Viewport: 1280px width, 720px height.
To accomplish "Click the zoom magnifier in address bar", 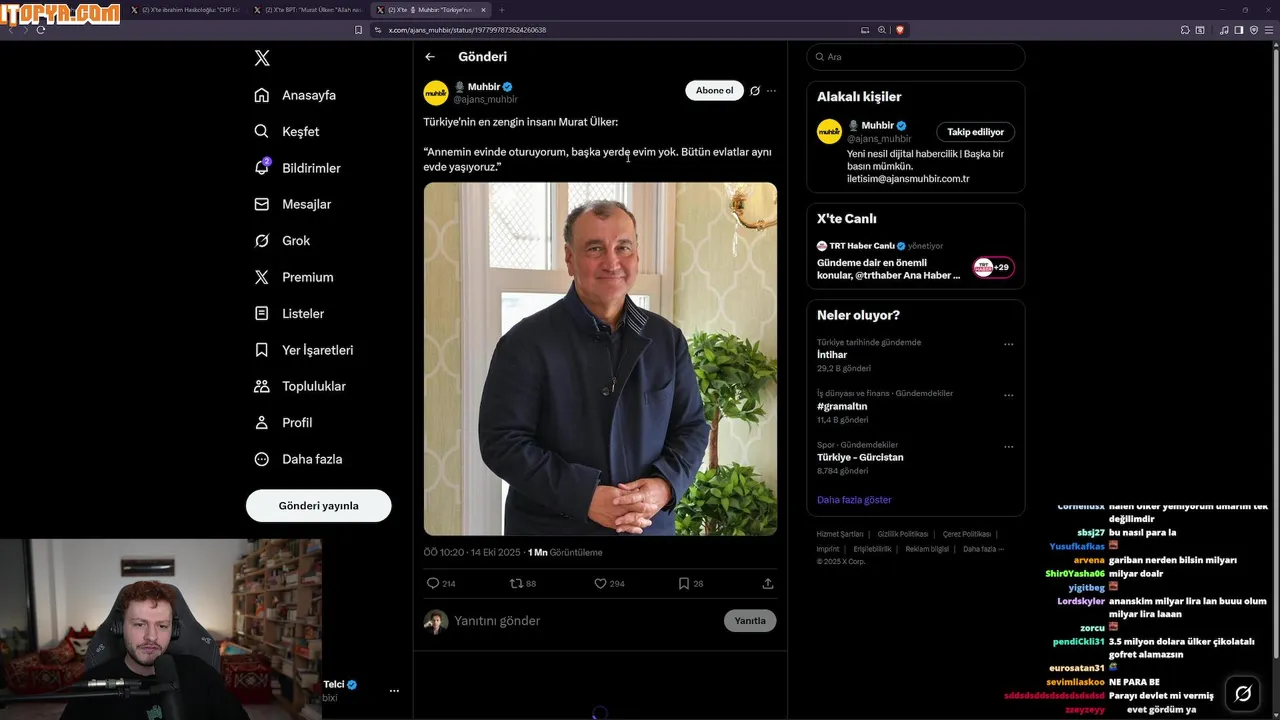I will [x=882, y=30].
